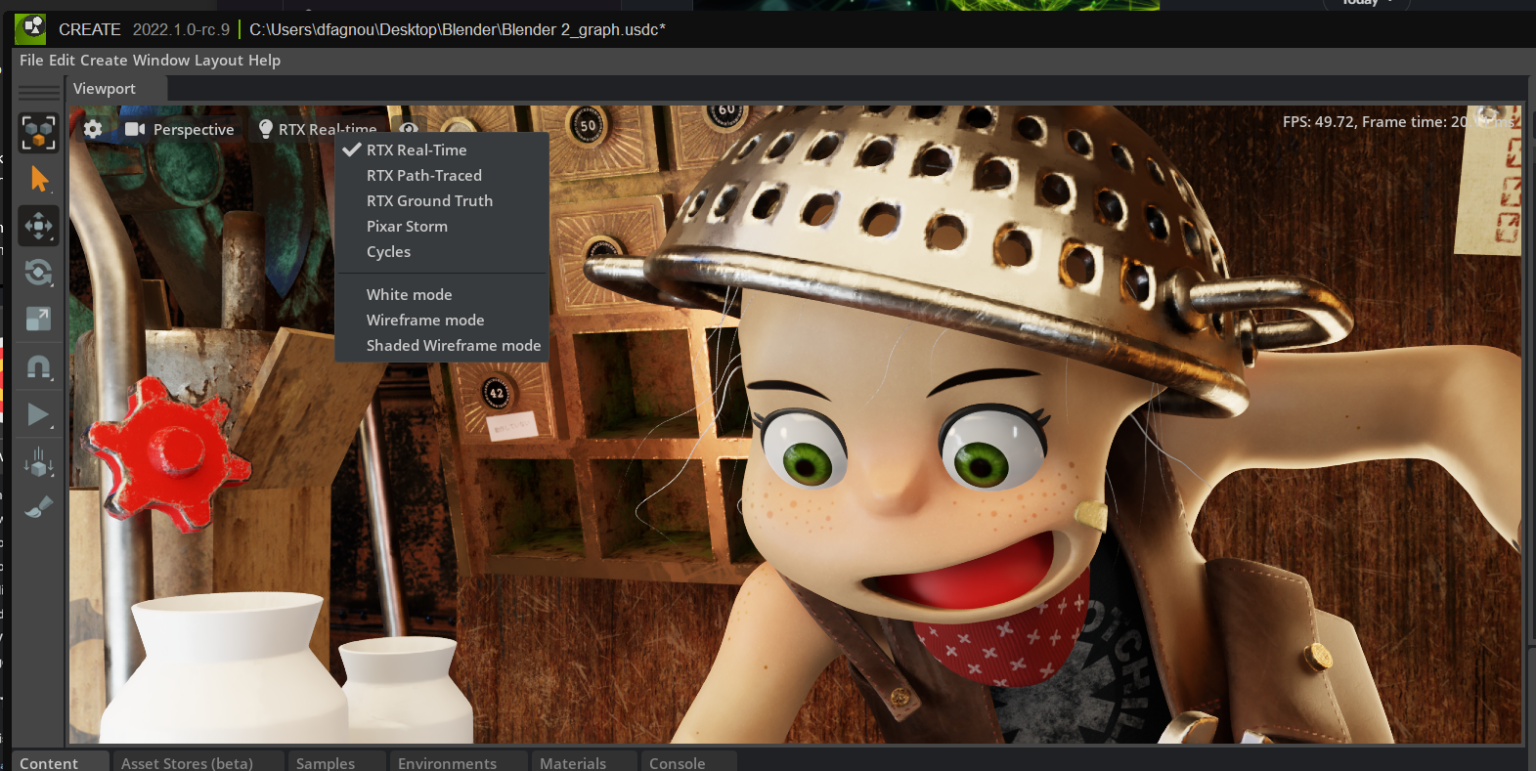This screenshot has height=771, width=1536.
Task: Open the Perspective camera dropdown
Action: pyautogui.click(x=179, y=129)
